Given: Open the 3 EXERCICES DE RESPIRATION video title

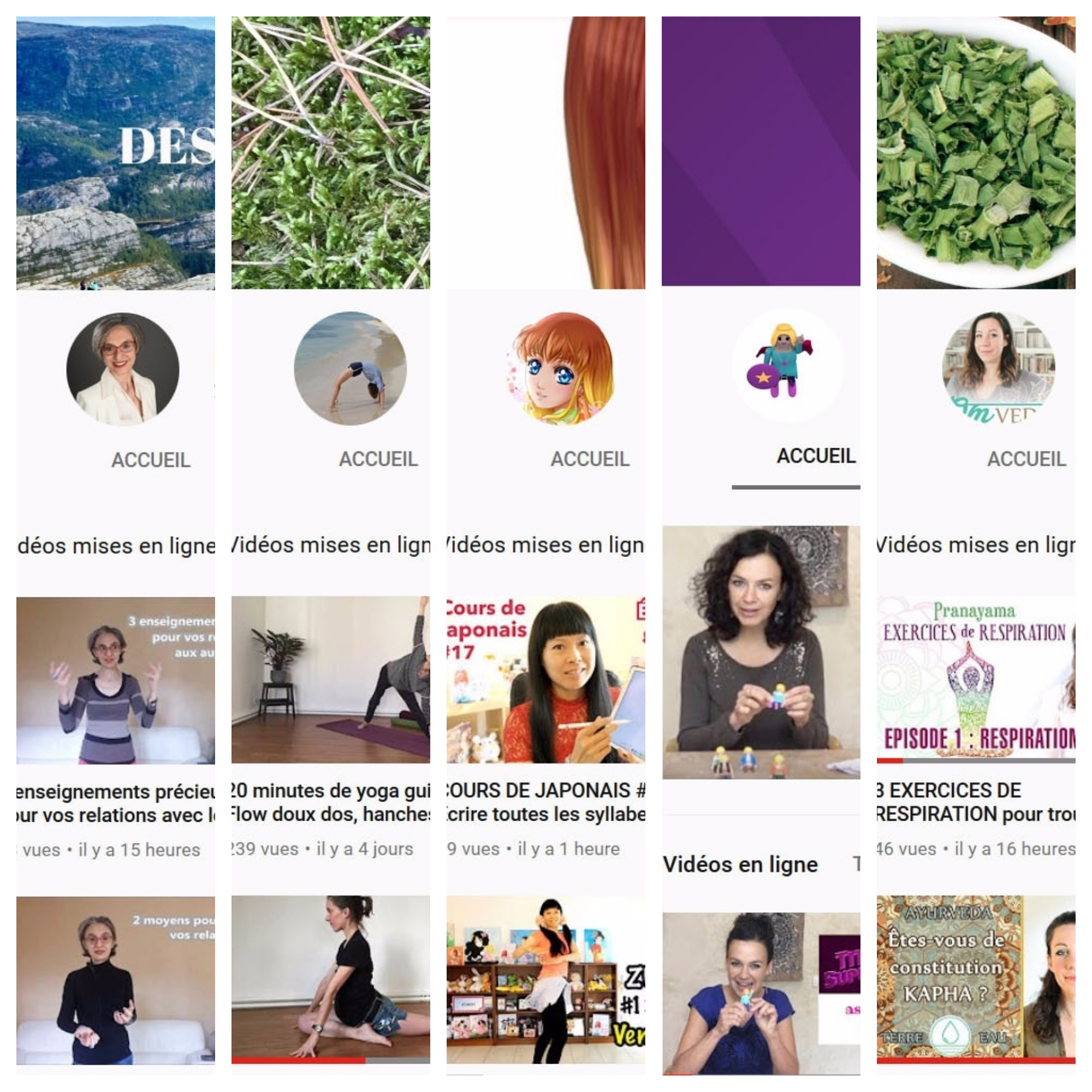Looking at the screenshot, I should [976, 802].
